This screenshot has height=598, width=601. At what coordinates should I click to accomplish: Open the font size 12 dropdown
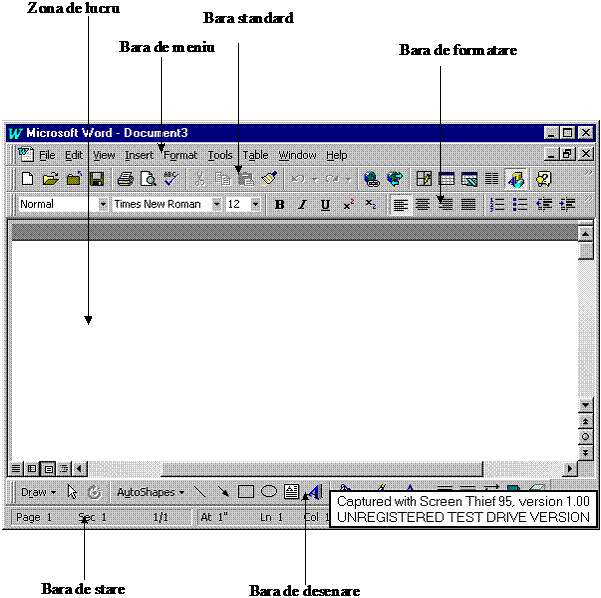(x=255, y=204)
